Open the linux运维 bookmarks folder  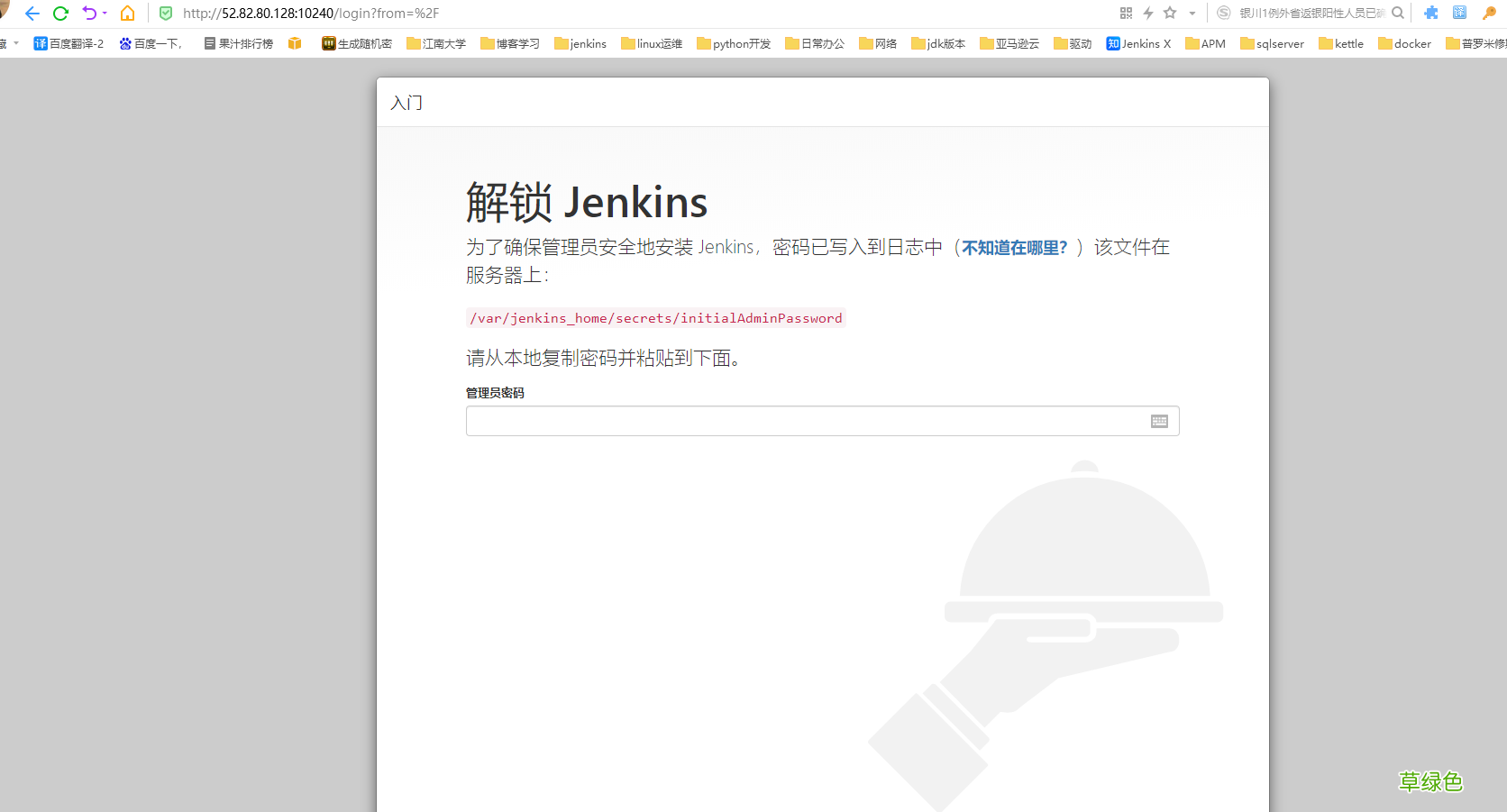[x=651, y=43]
